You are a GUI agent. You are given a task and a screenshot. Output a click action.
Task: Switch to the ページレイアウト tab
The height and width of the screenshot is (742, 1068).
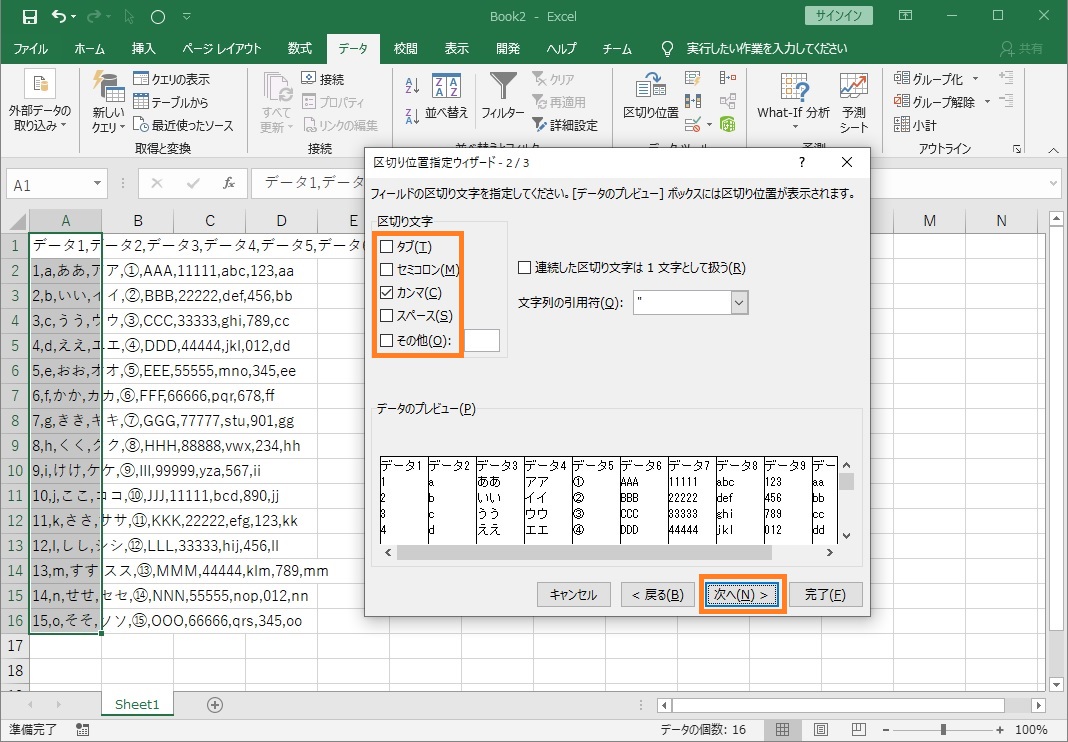[221, 48]
